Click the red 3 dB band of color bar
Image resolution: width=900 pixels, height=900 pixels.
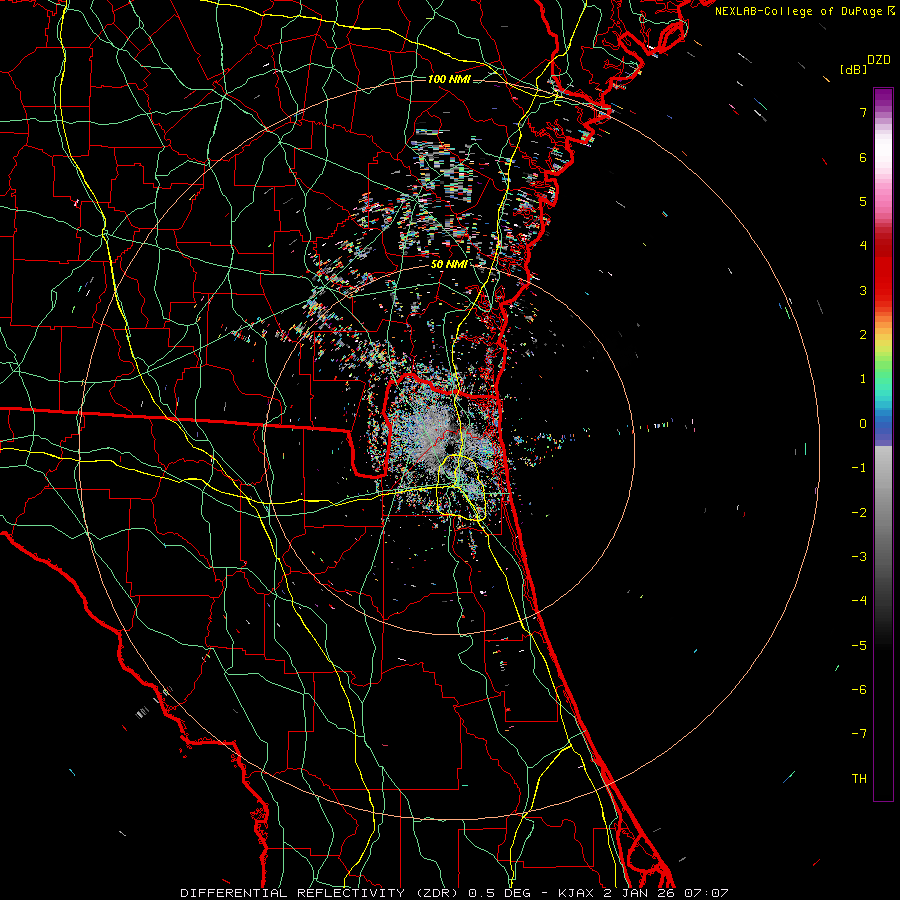coord(883,290)
